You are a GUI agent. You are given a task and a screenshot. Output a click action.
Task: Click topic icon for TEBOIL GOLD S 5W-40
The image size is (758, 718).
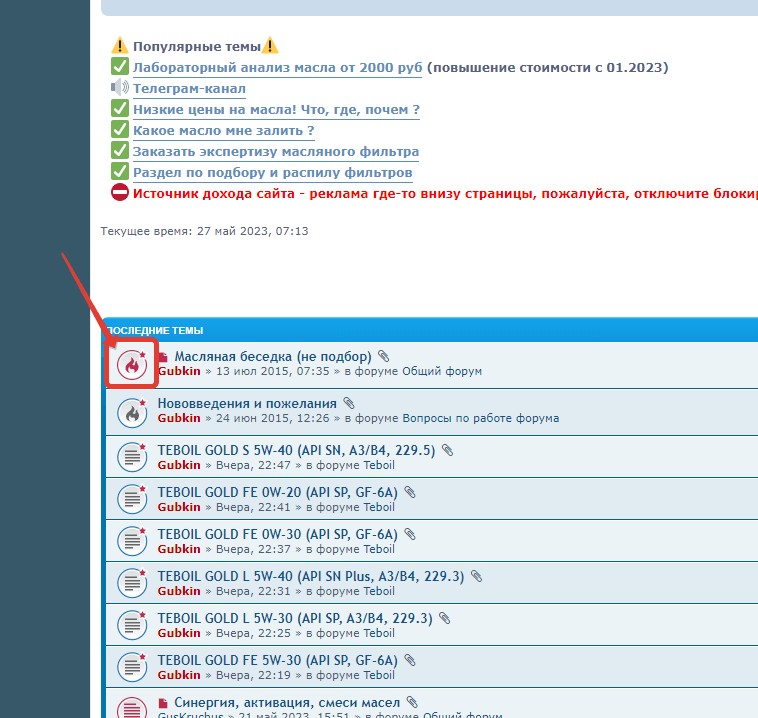pos(132,457)
